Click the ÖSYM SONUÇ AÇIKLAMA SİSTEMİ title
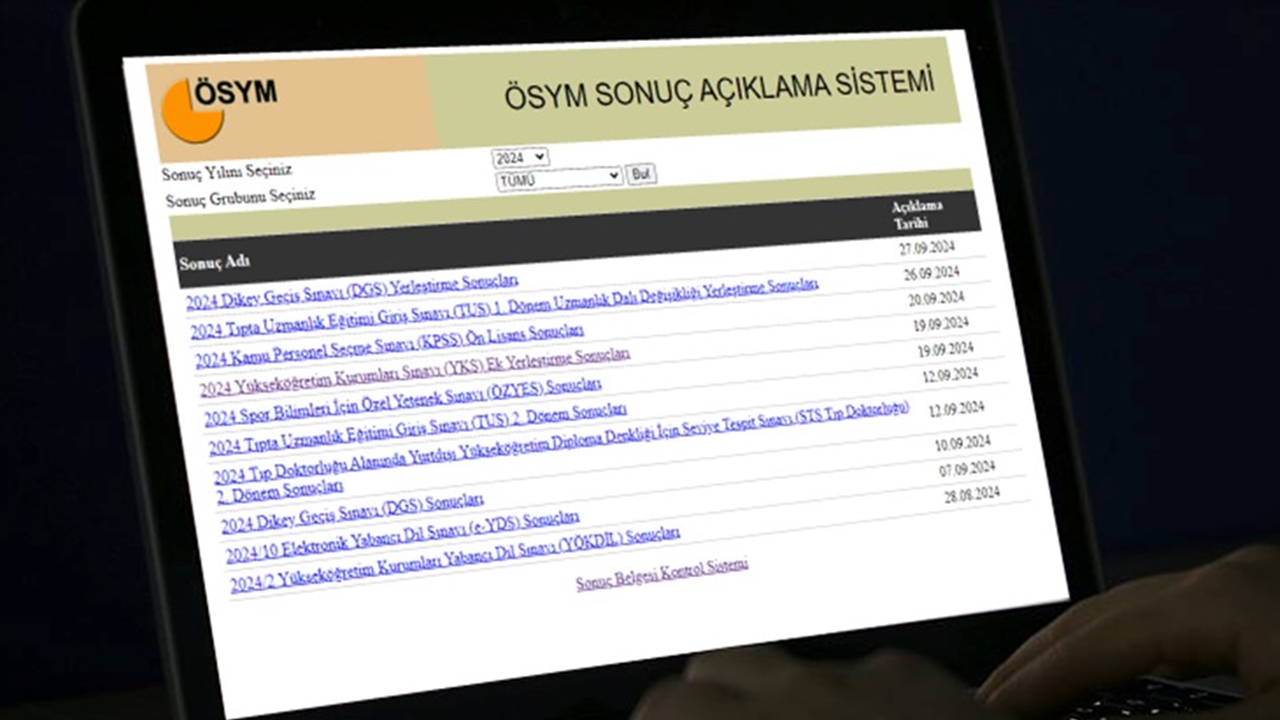This screenshot has height=720, width=1280. [x=719, y=89]
